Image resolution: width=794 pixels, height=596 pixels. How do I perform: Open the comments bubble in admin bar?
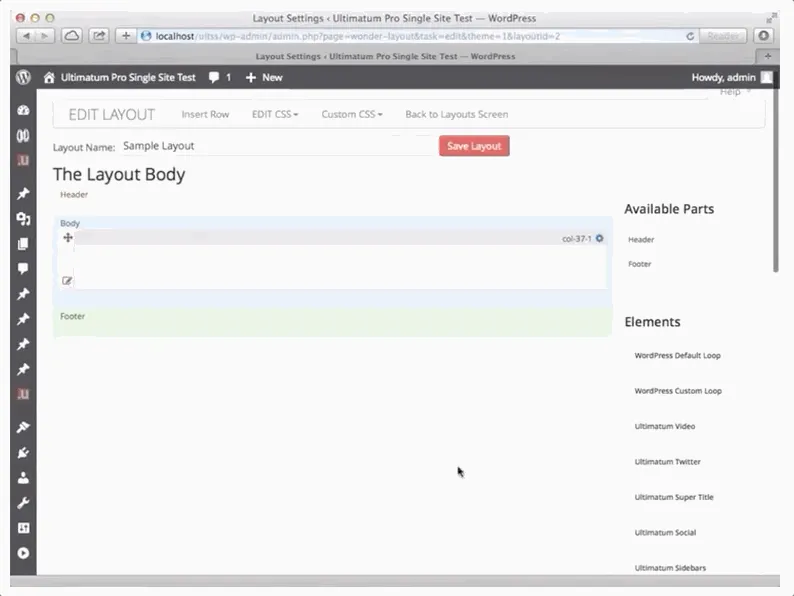click(214, 77)
